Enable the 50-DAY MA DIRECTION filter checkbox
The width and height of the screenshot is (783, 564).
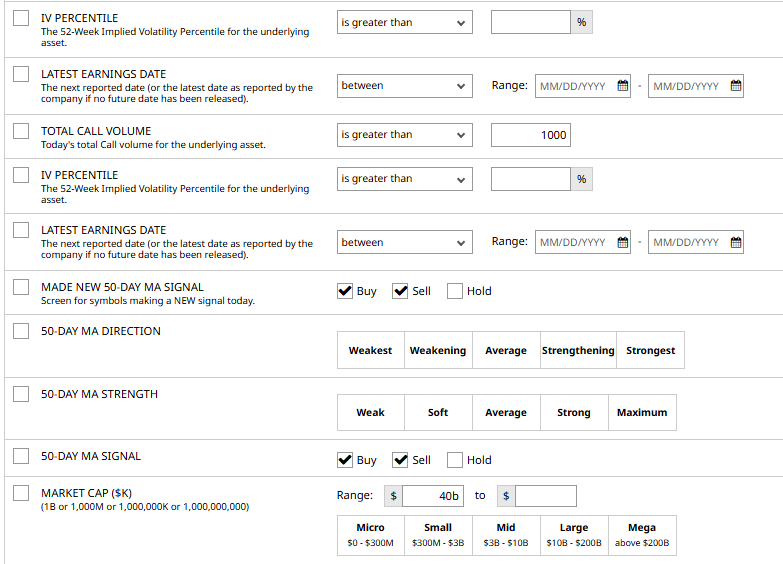tap(21, 331)
